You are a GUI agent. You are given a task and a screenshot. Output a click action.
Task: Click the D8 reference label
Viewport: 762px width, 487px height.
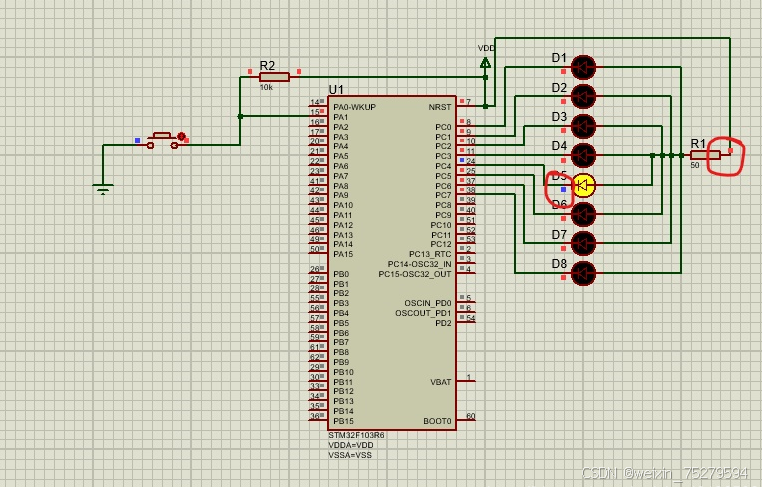coord(559,263)
